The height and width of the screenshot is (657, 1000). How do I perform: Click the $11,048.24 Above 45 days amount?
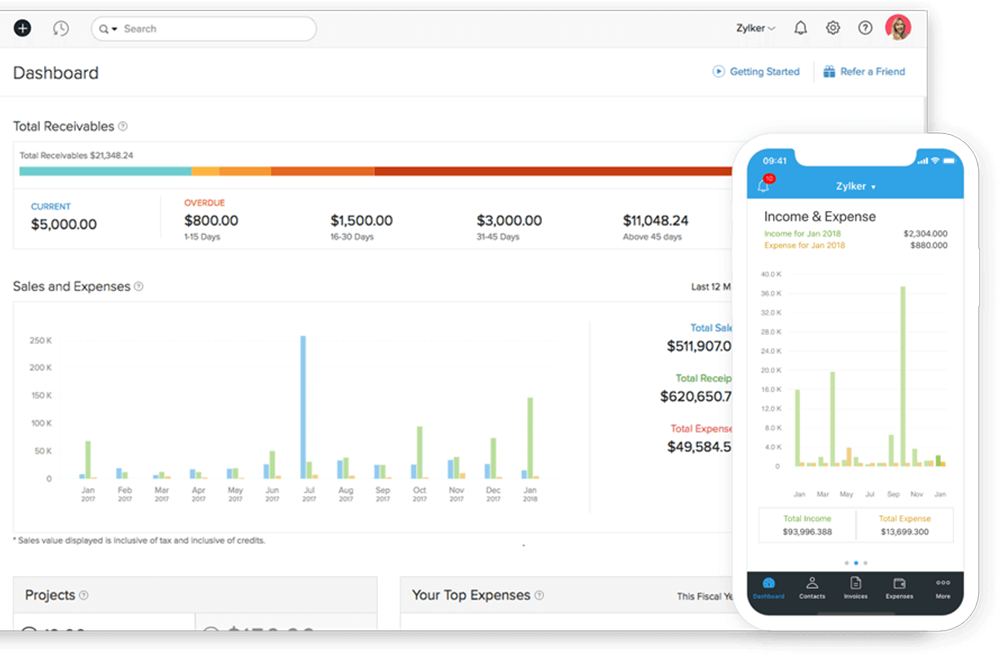[x=655, y=221]
